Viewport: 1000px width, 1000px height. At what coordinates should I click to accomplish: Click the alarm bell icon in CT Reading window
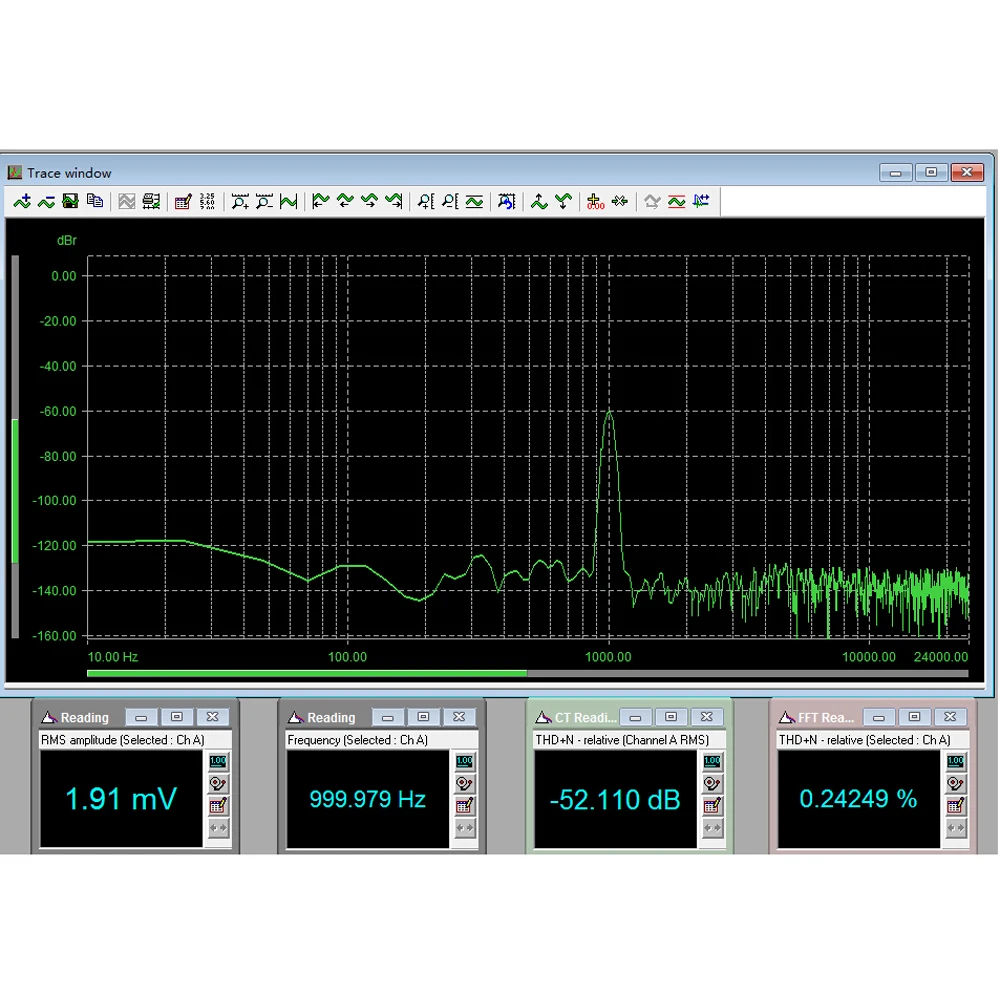[712, 783]
